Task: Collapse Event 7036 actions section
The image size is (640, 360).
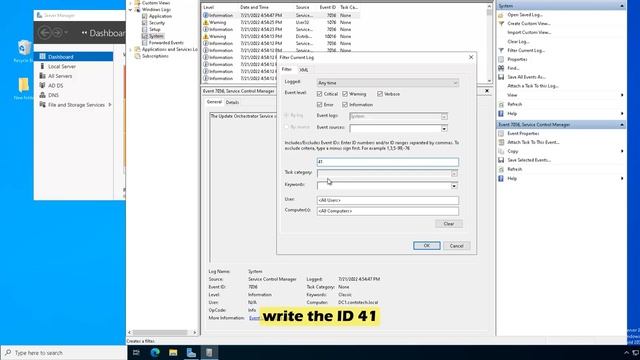Action: (622, 124)
